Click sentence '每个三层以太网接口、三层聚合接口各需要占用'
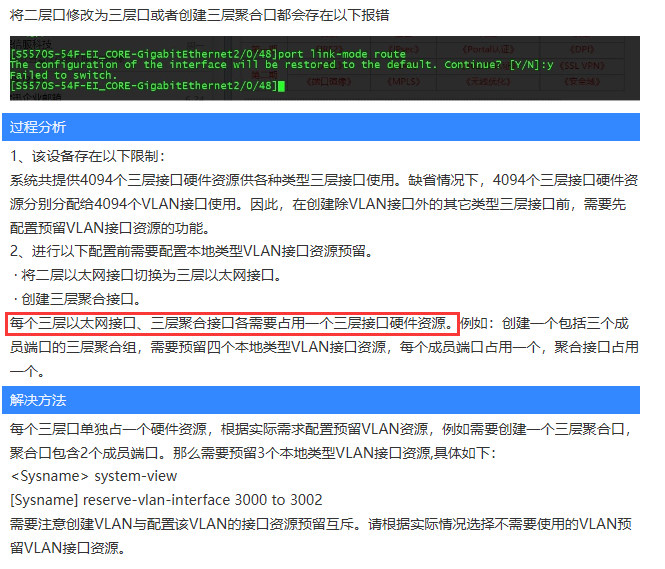 [x=232, y=324]
